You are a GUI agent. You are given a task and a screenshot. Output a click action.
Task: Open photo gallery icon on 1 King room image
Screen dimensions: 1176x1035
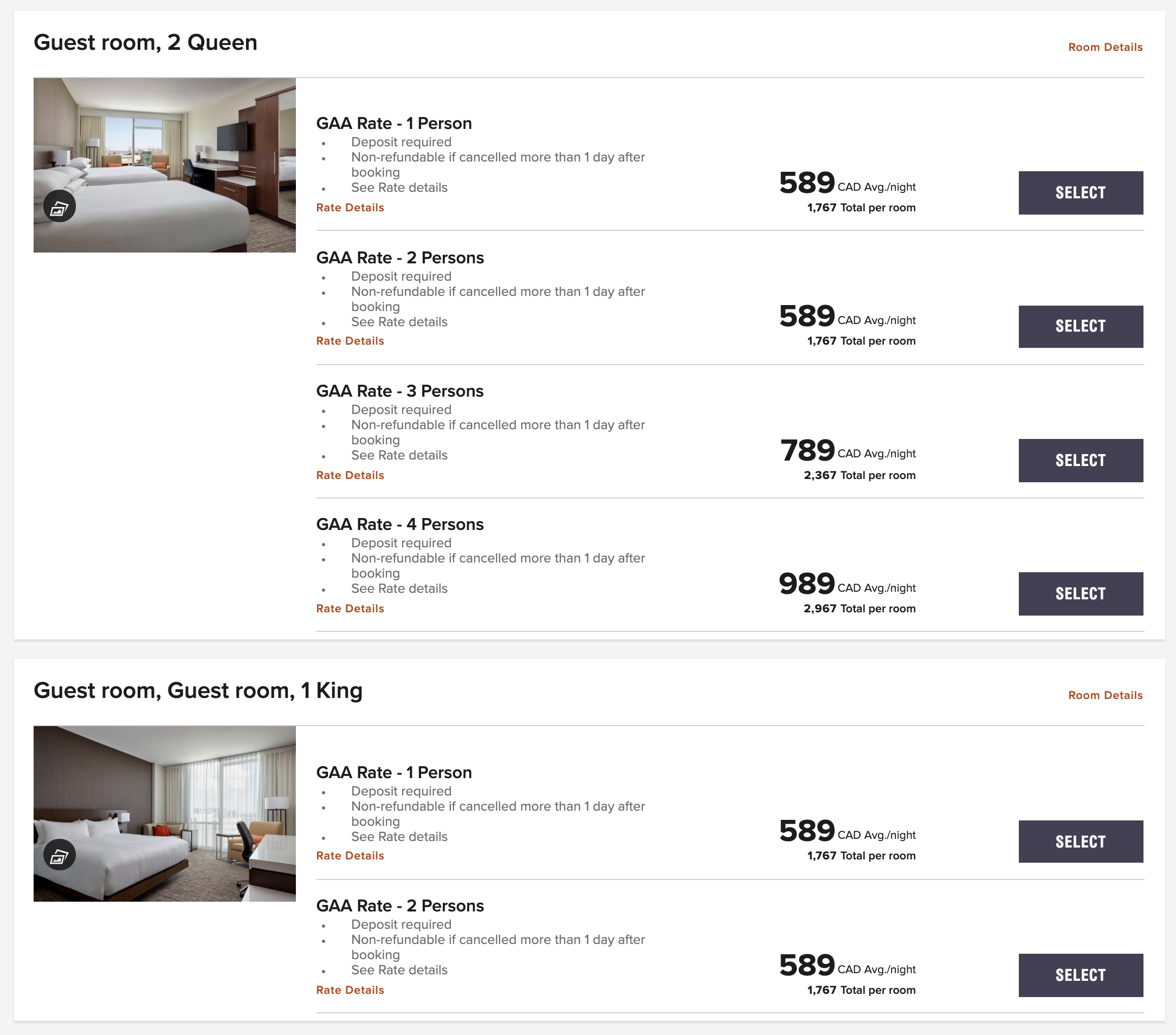click(59, 855)
